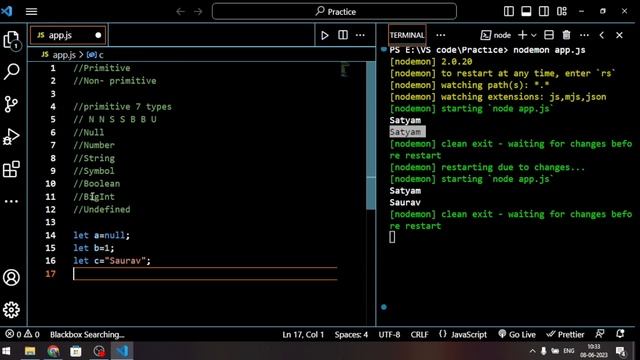
Task: Run the code with play button
Action: pos(324,35)
